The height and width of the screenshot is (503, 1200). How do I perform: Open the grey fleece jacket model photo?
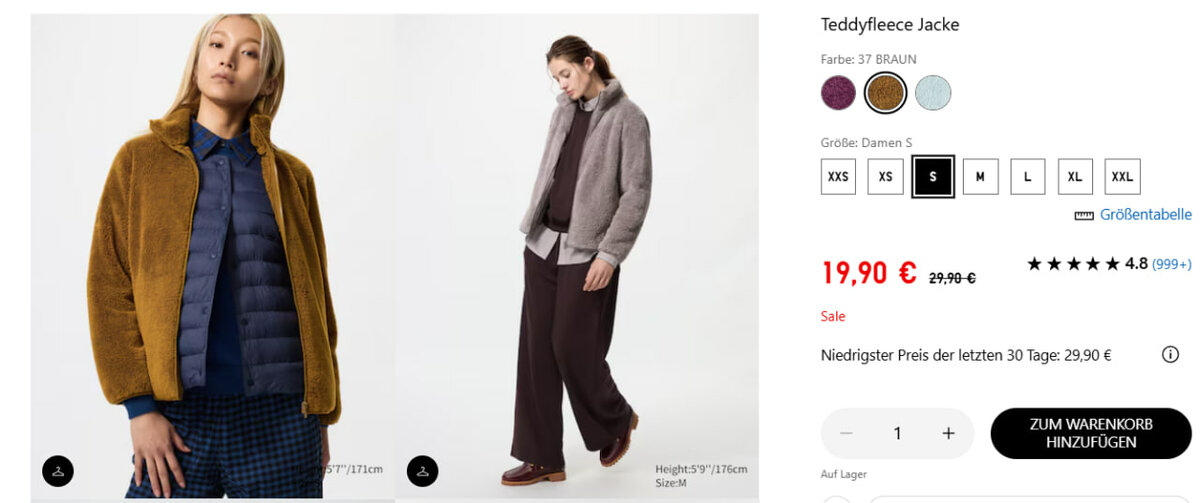point(578,250)
